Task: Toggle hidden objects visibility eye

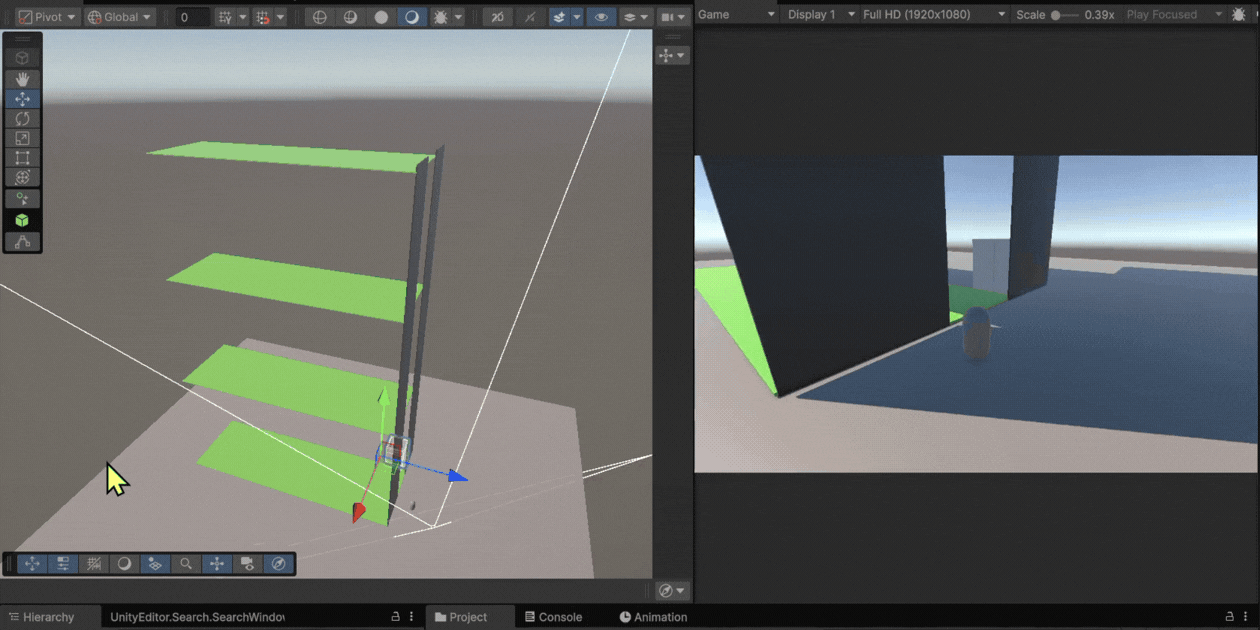Action: (601, 17)
